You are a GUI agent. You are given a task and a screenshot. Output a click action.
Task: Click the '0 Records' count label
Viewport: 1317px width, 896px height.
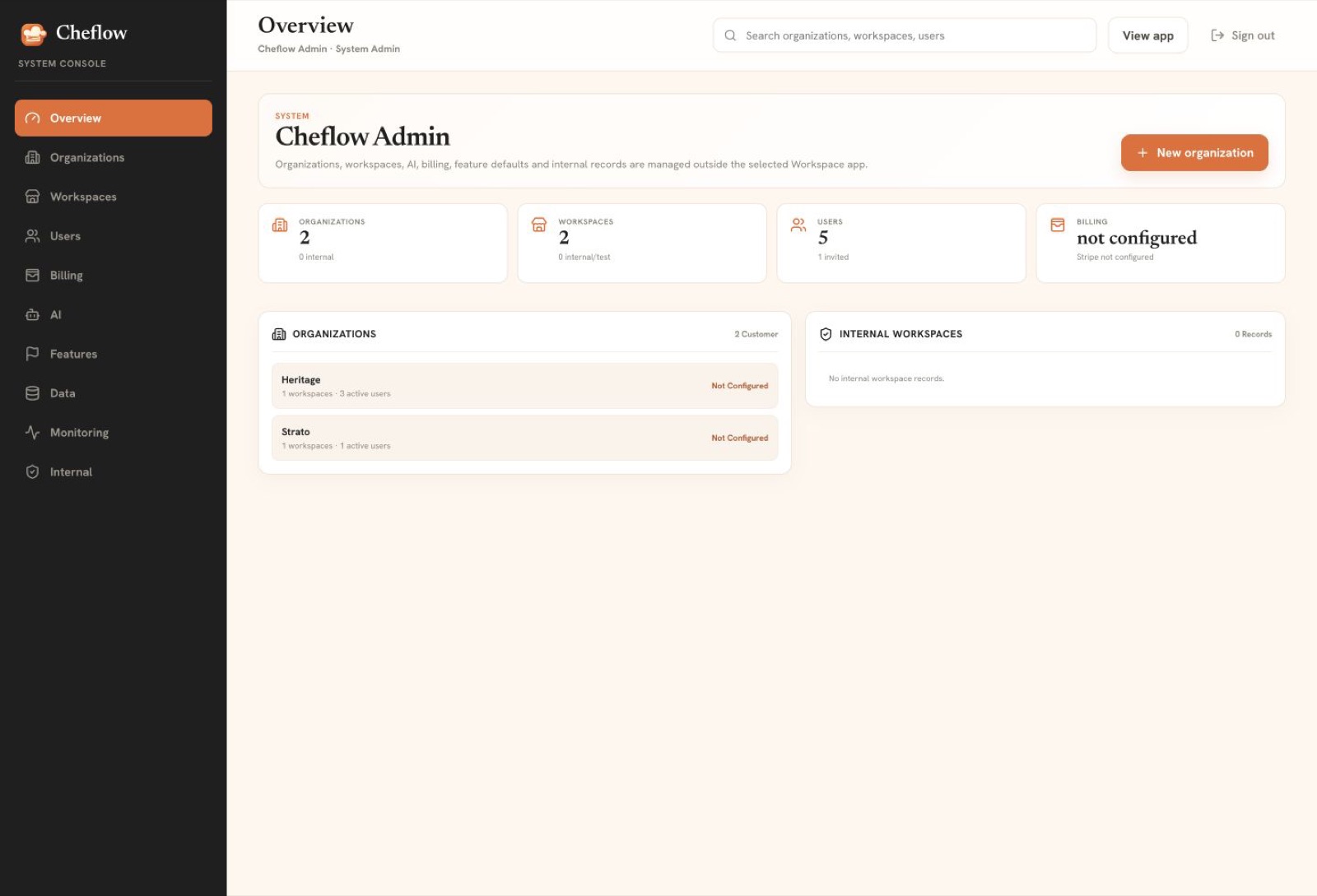coord(1253,334)
